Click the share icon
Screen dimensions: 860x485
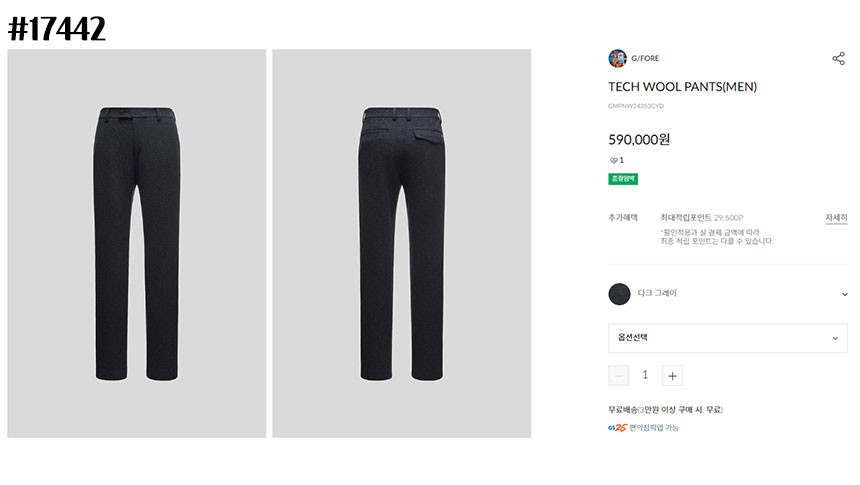[x=838, y=58]
